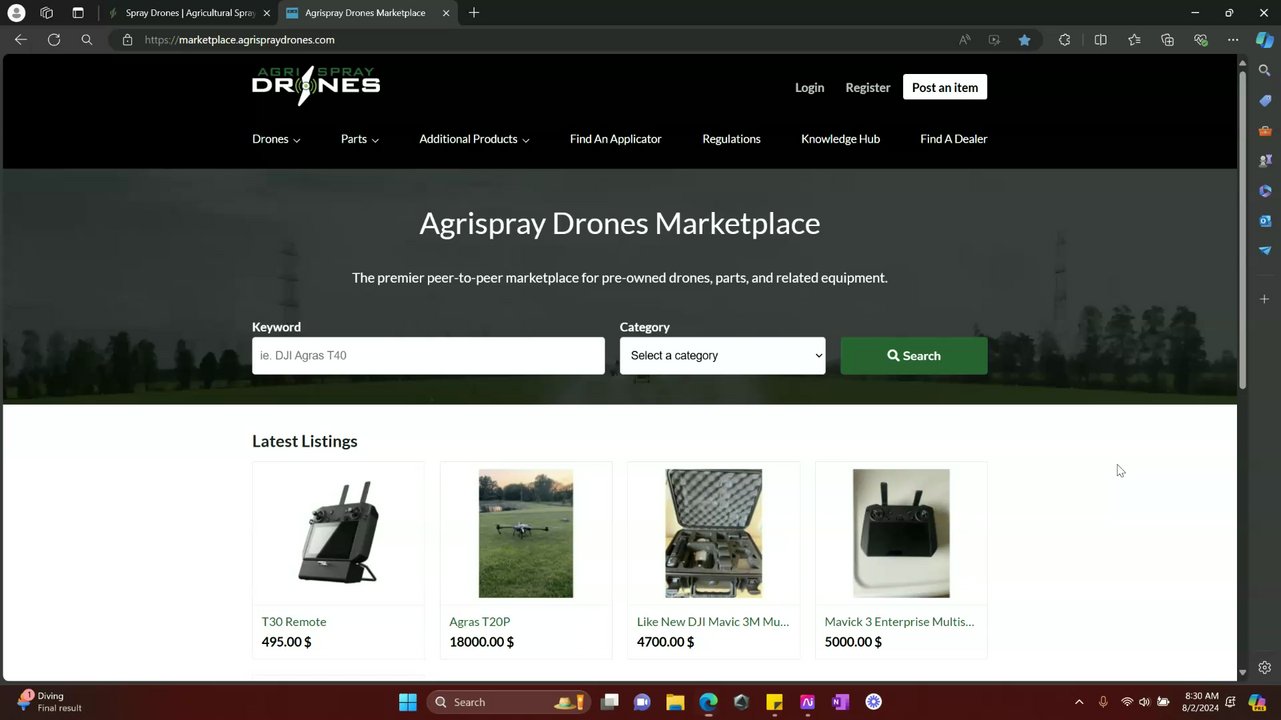Open the browser Extensions icon
Image resolution: width=1281 pixels, height=720 pixels.
tap(1064, 40)
